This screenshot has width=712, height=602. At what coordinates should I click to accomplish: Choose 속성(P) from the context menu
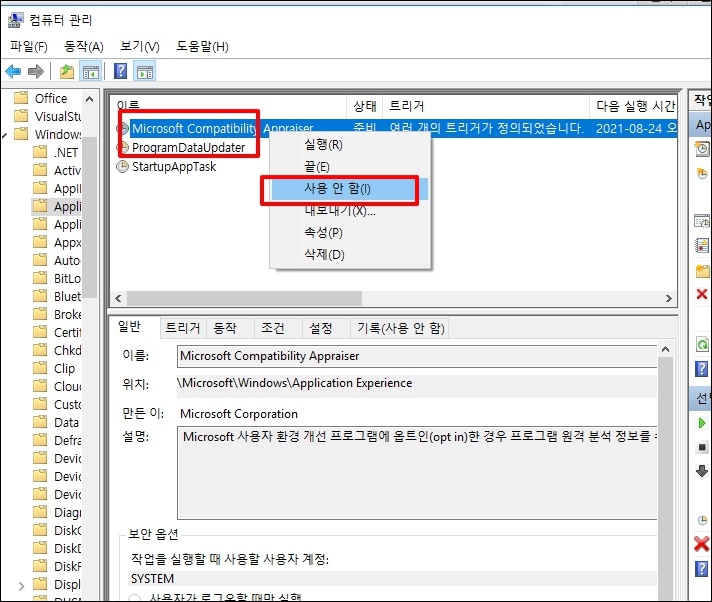[350, 232]
